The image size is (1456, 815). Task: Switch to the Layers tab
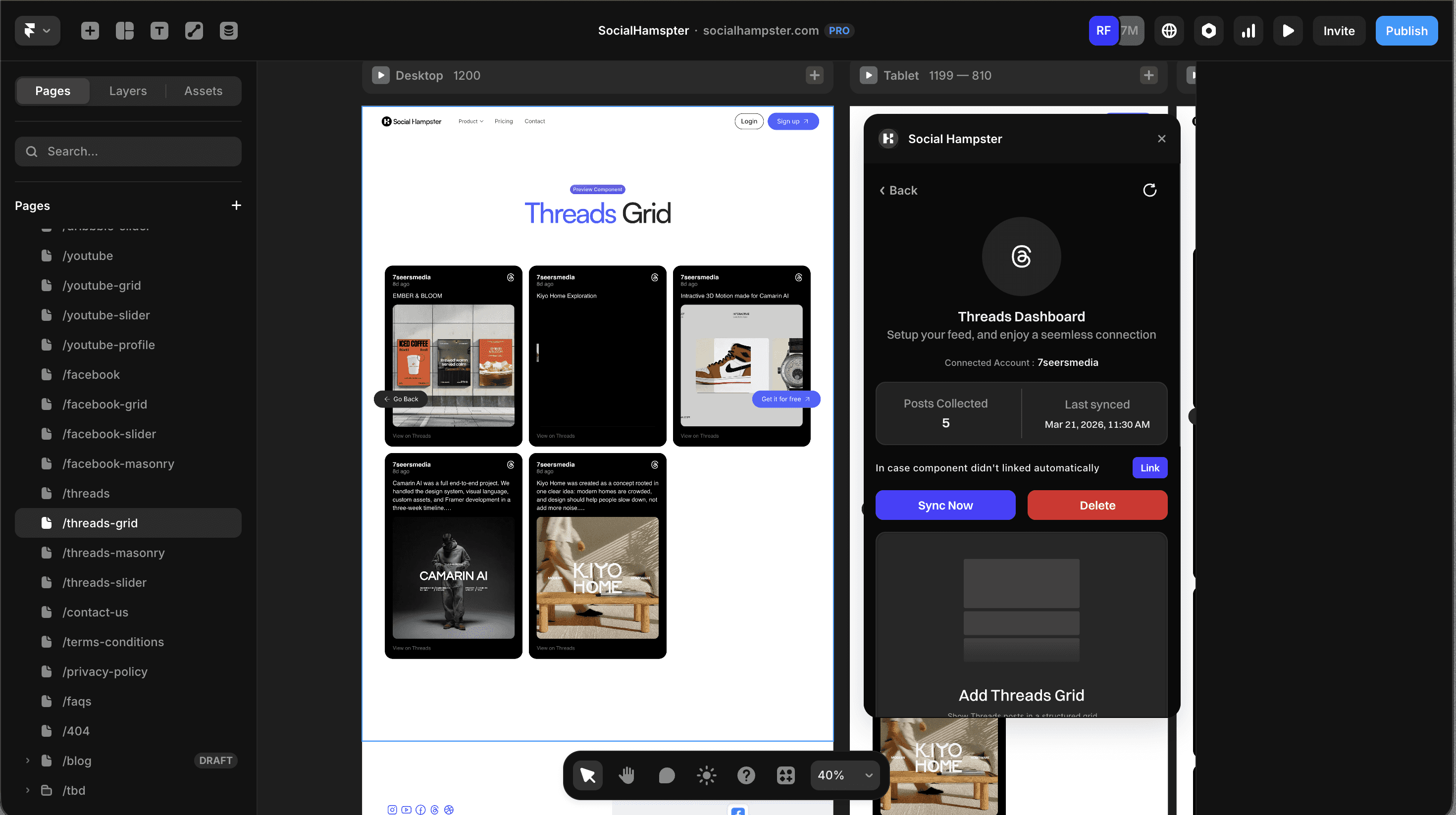click(x=128, y=91)
